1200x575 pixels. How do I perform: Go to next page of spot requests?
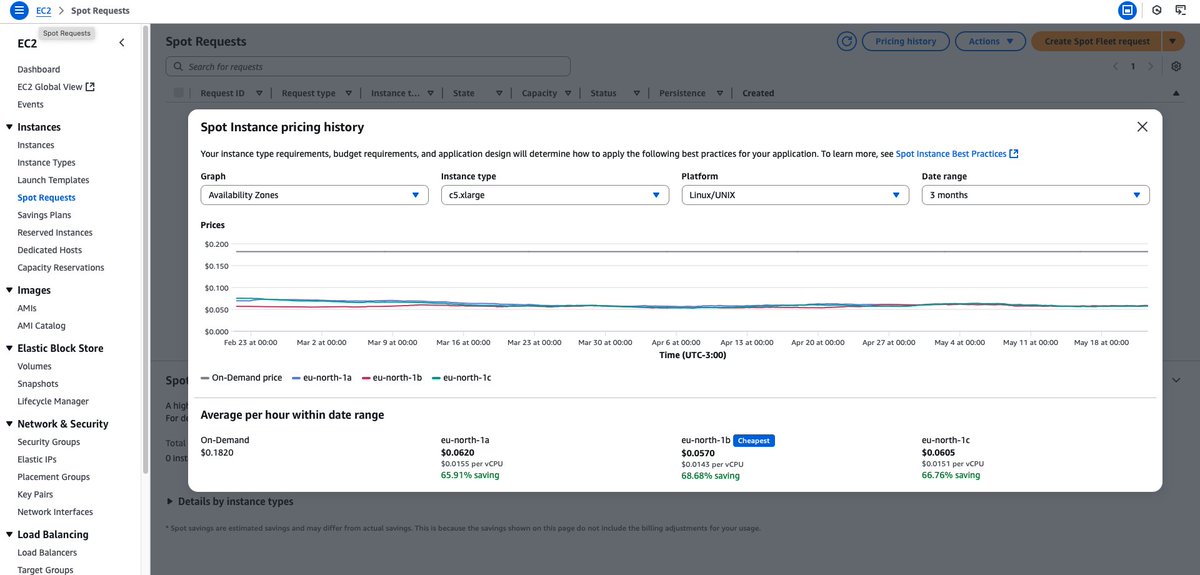coord(1151,66)
